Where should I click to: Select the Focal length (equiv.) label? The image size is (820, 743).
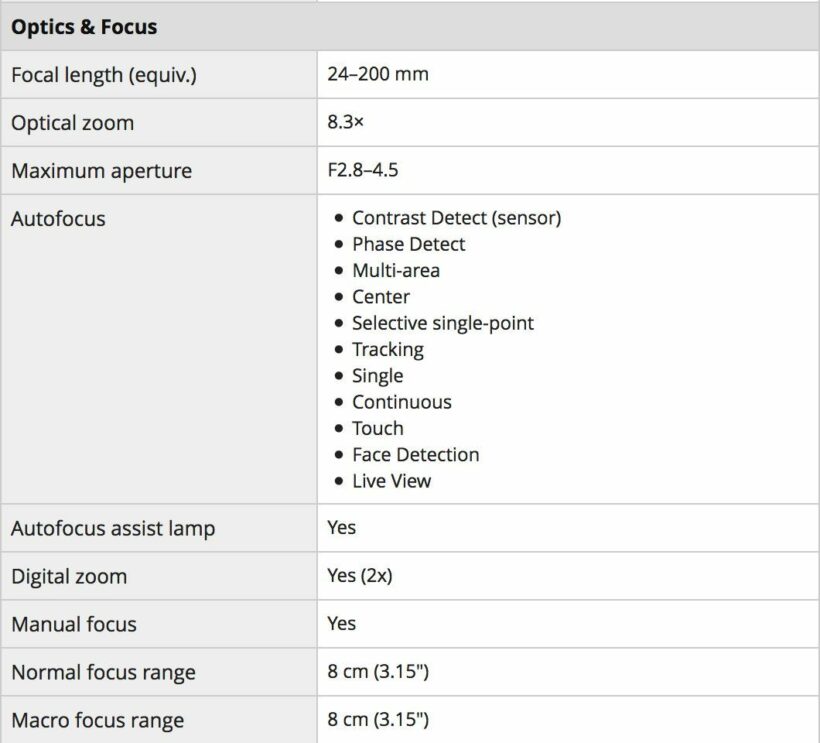pos(104,75)
